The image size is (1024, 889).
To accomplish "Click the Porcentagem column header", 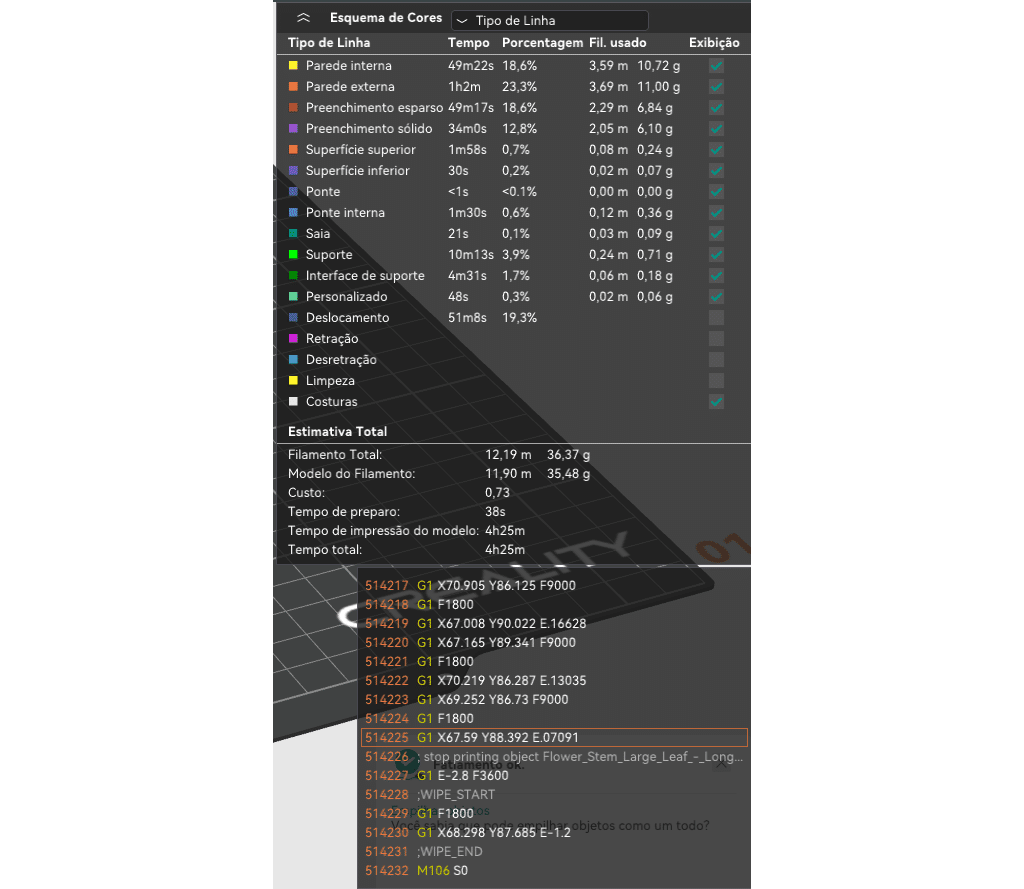I will (x=542, y=42).
